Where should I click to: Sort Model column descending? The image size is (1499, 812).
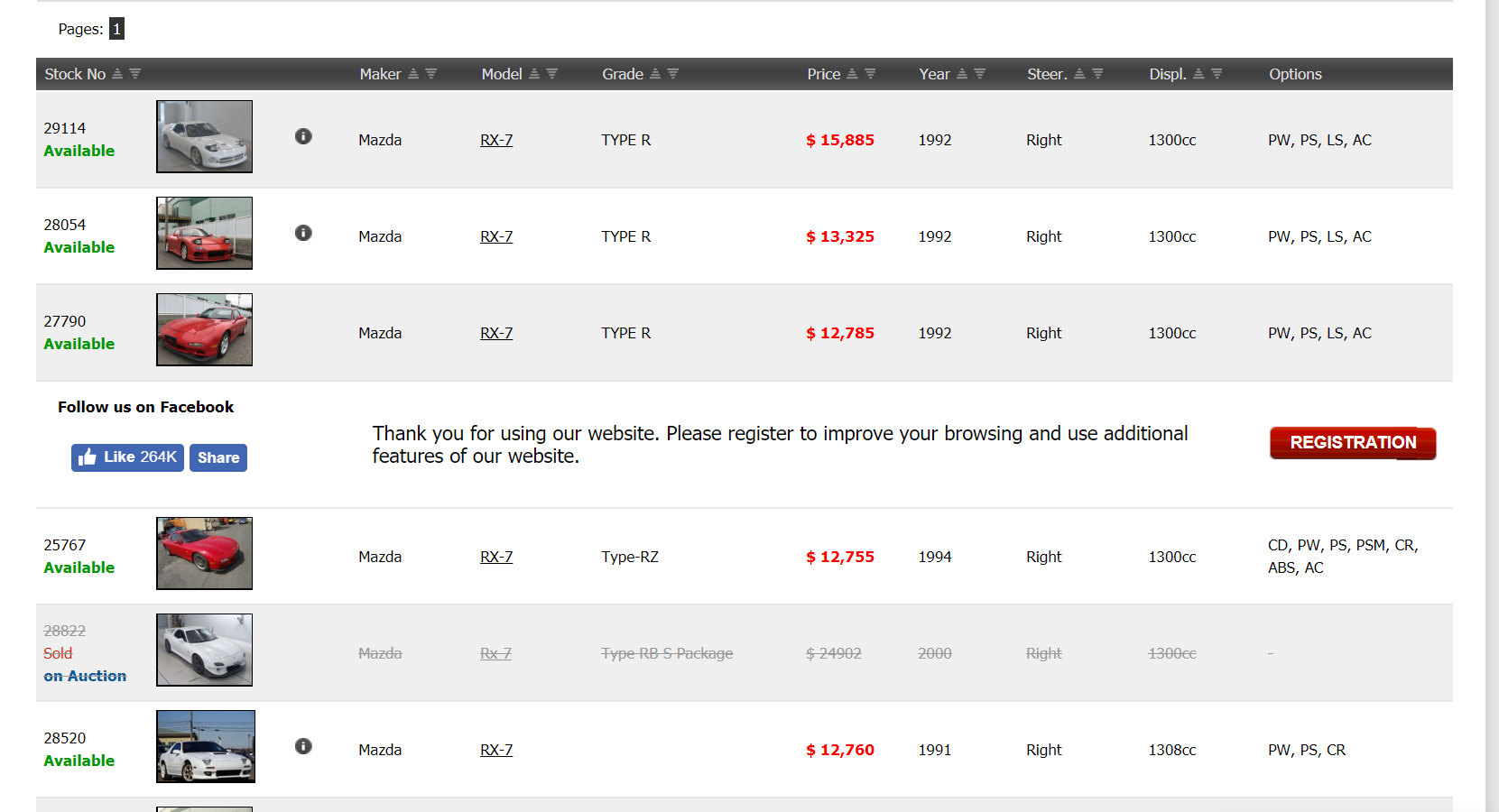[x=551, y=74]
